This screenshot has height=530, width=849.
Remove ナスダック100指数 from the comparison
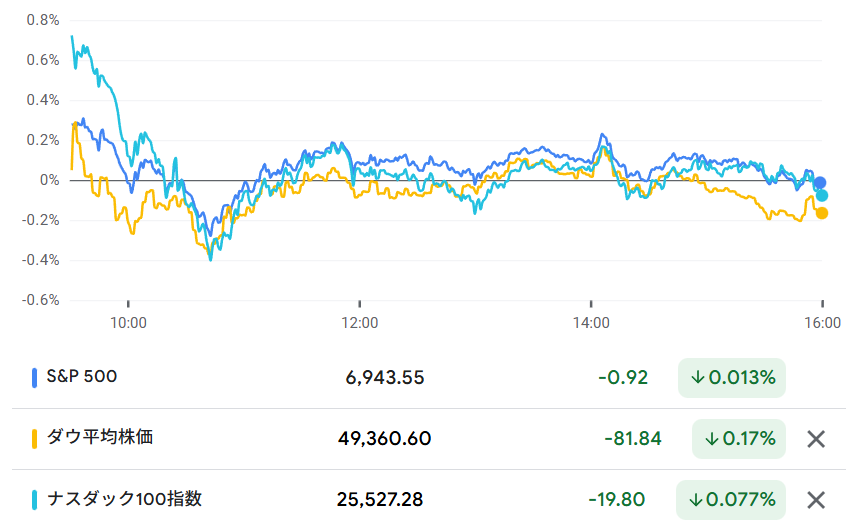(x=816, y=500)
